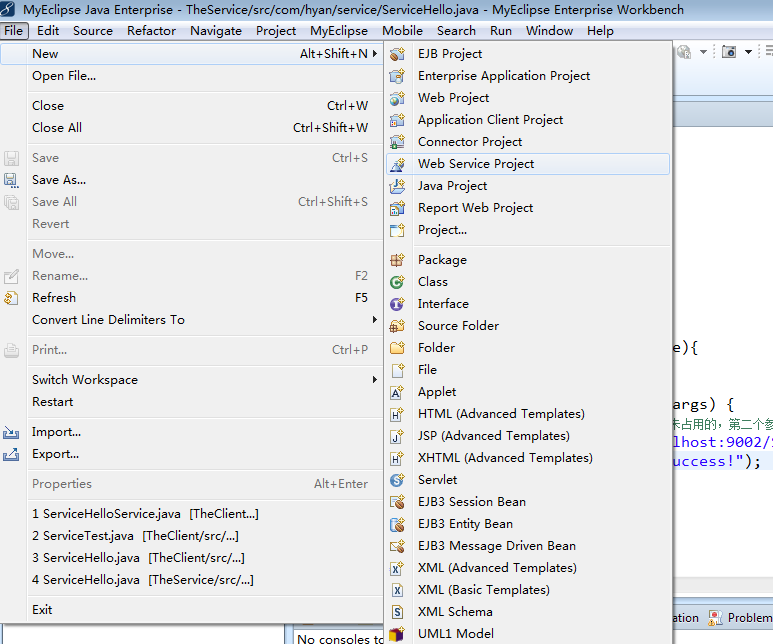
Task: Select HTML (Advanced Templates)
Action: click(x=528, y=414)
